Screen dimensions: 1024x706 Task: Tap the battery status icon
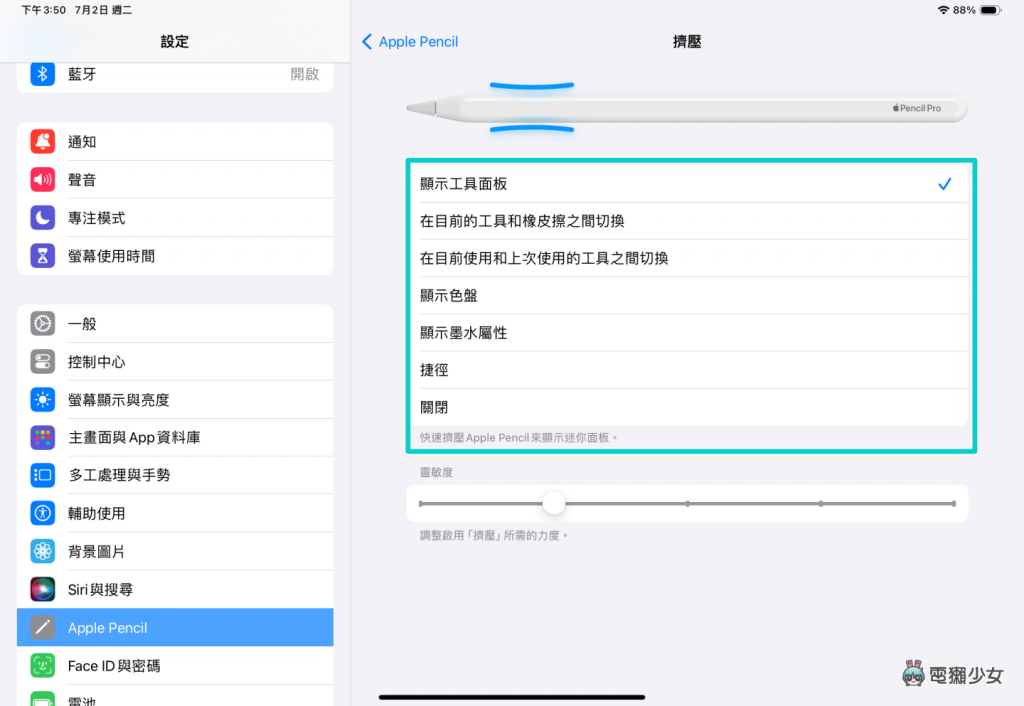(x=990, y=10)
